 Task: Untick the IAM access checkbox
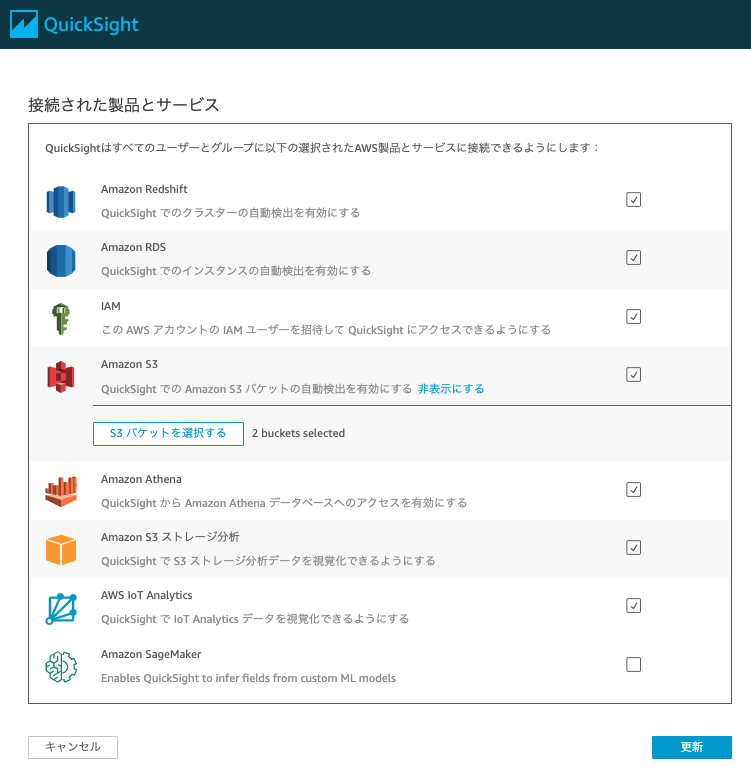click(x=634, y=316)
